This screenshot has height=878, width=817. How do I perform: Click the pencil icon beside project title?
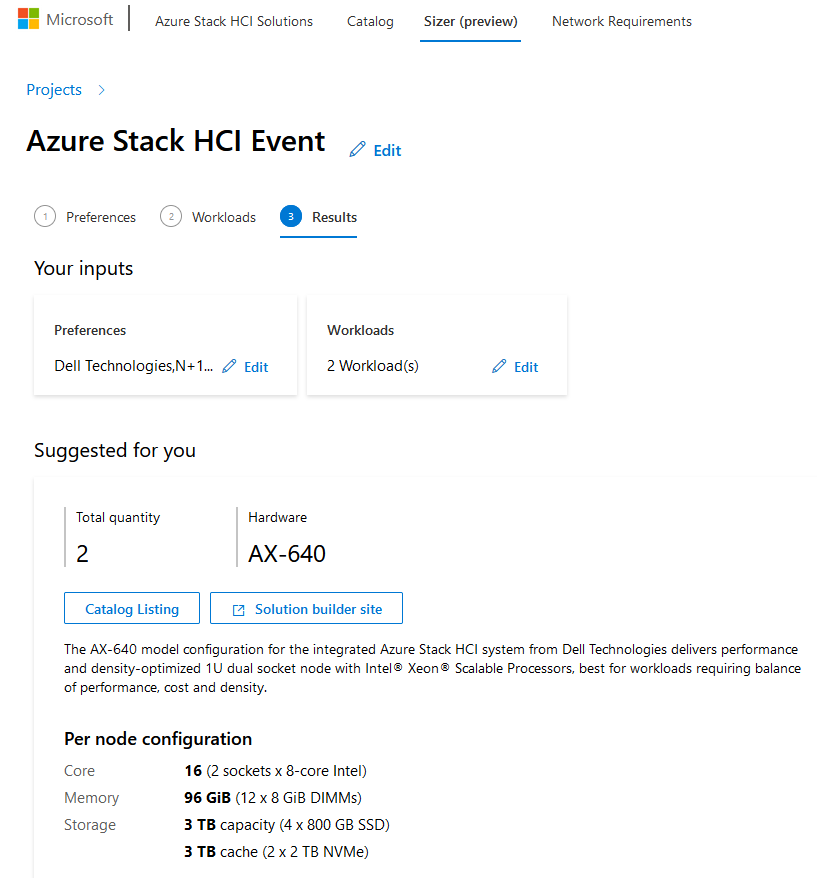[357, 150]
